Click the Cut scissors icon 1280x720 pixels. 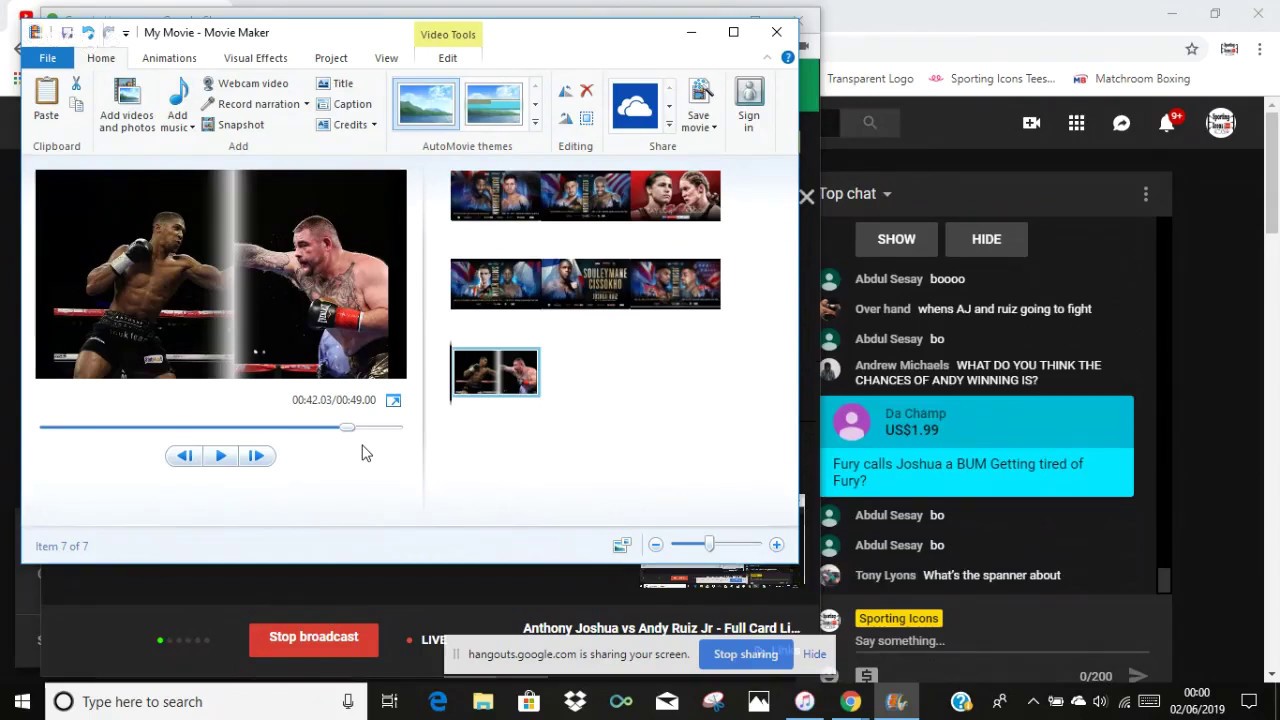click(76, 84)
